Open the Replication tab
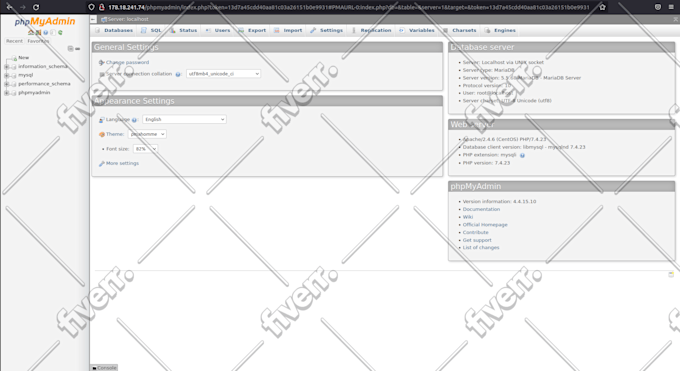This screenshot has height=371, width=680. (371, 30)
